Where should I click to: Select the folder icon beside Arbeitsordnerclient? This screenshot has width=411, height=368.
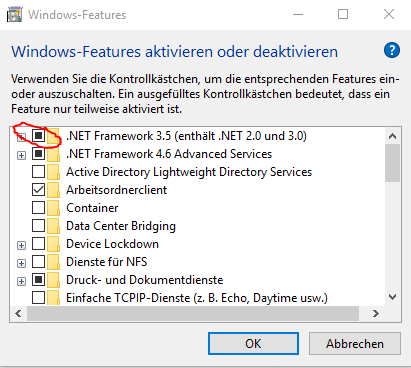(x=53, y=190)
